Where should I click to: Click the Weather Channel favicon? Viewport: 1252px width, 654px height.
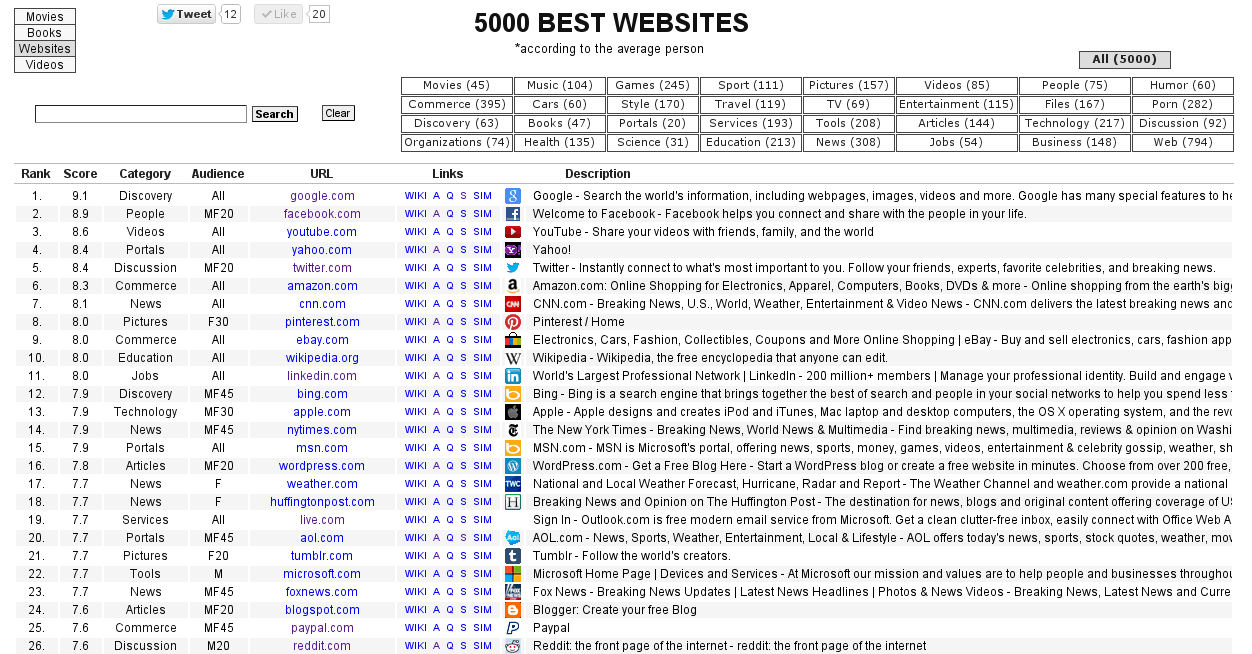pyautogui.click(x=513, y=484)
